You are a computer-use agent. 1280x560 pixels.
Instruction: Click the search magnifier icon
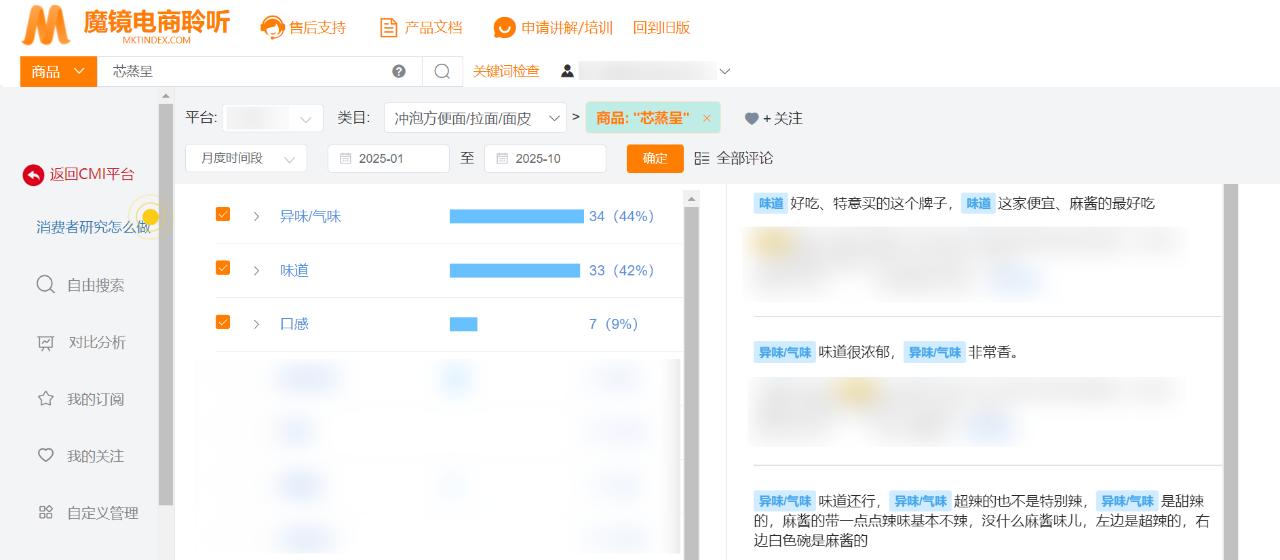442,71
